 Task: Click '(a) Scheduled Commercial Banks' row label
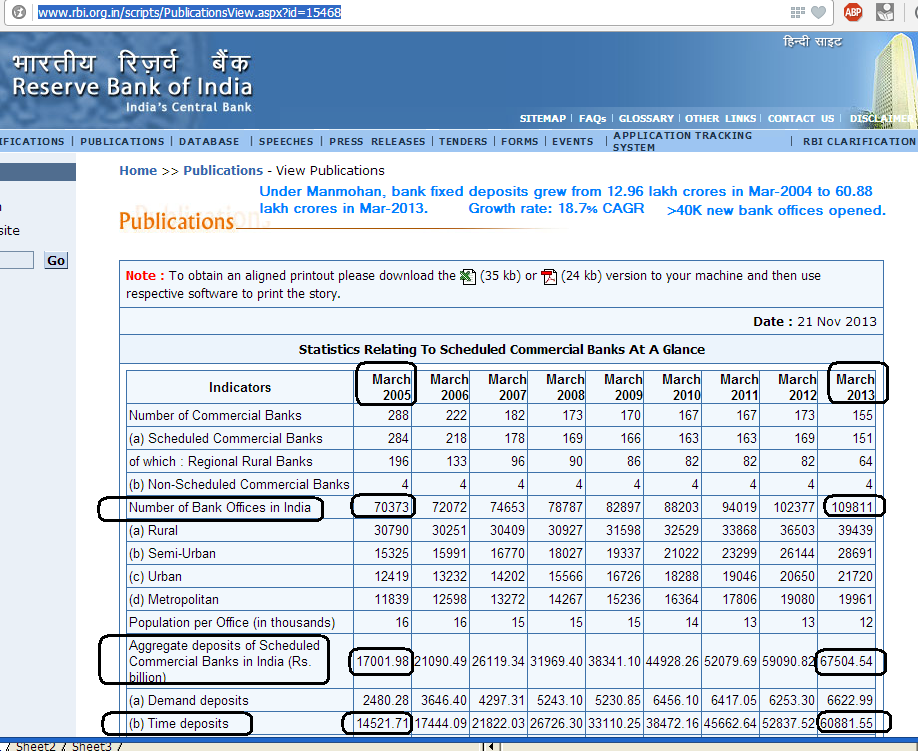[225, 438]
